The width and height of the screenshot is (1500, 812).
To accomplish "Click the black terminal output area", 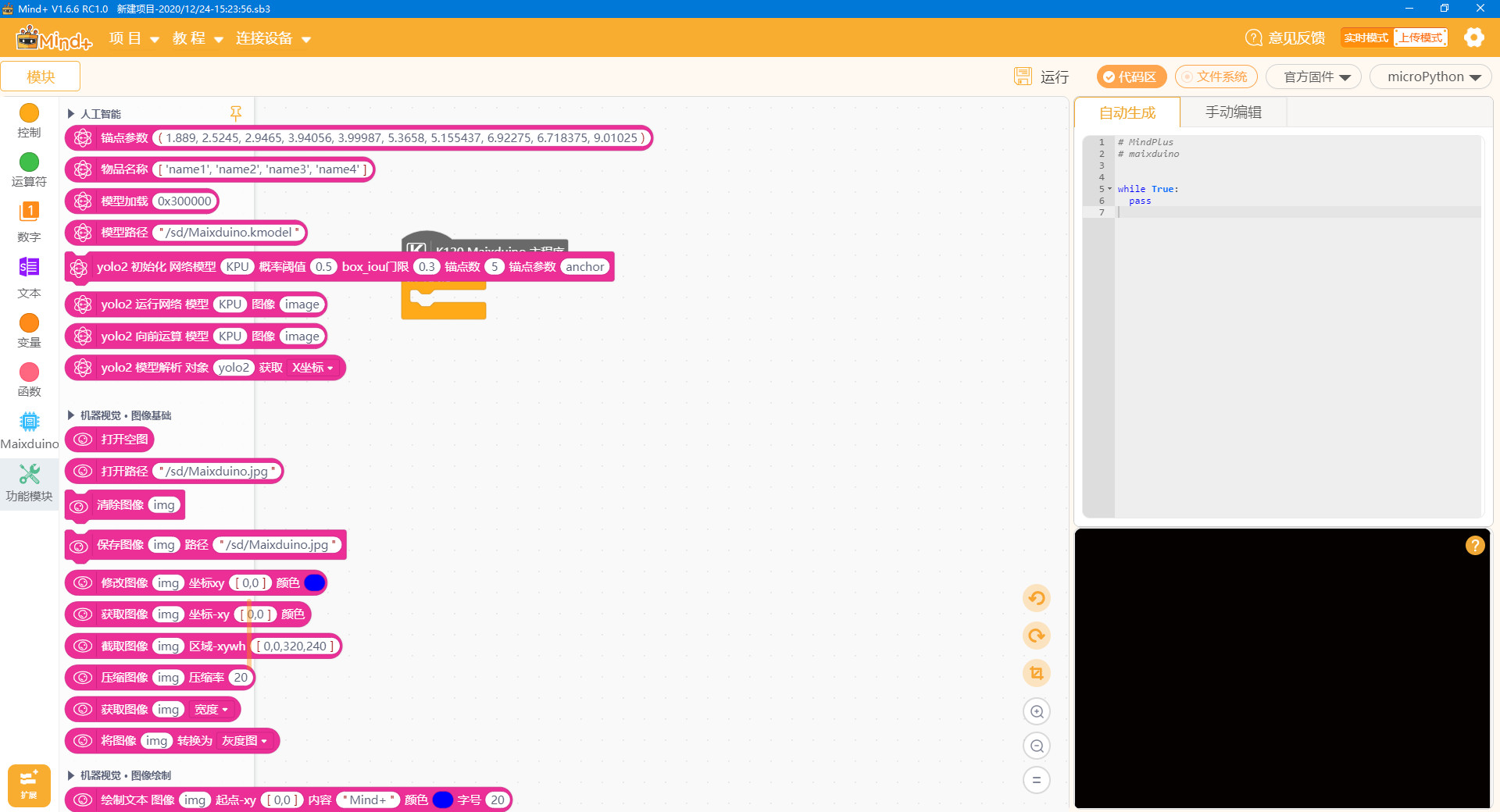I will click(1282, 668).
